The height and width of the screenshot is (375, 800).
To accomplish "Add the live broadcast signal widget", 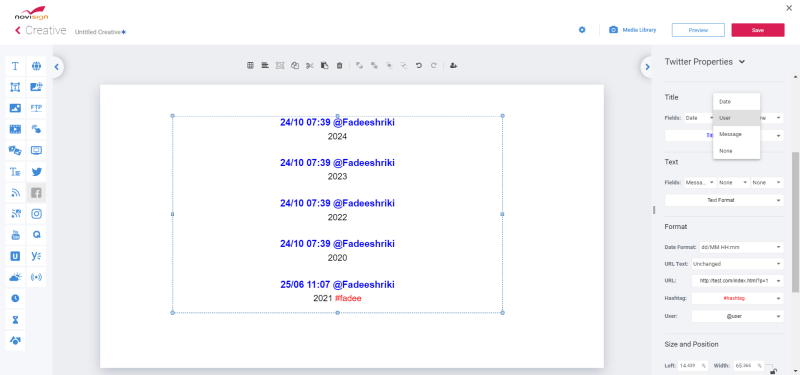I will [36, 277].
